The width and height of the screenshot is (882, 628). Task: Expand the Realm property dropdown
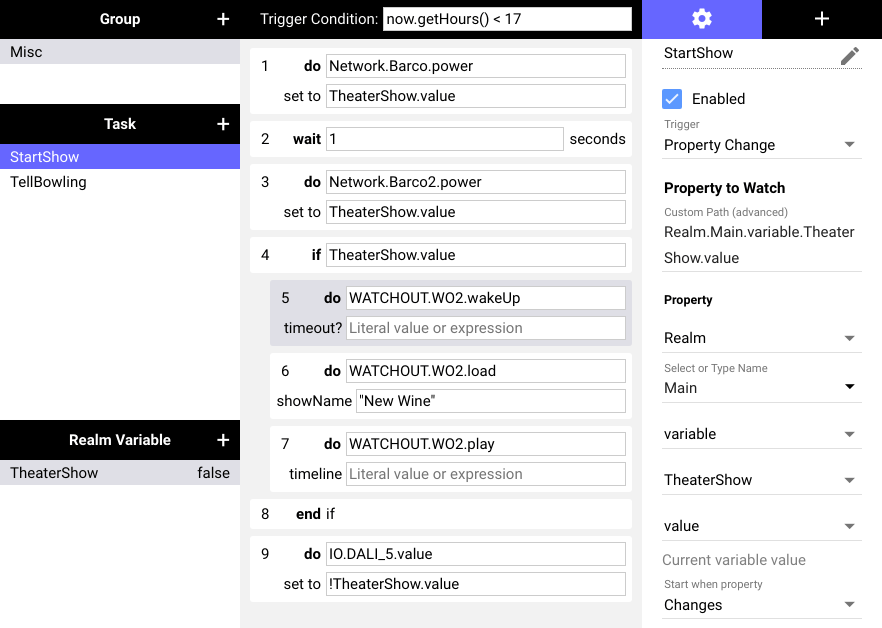tap(762, 338)
